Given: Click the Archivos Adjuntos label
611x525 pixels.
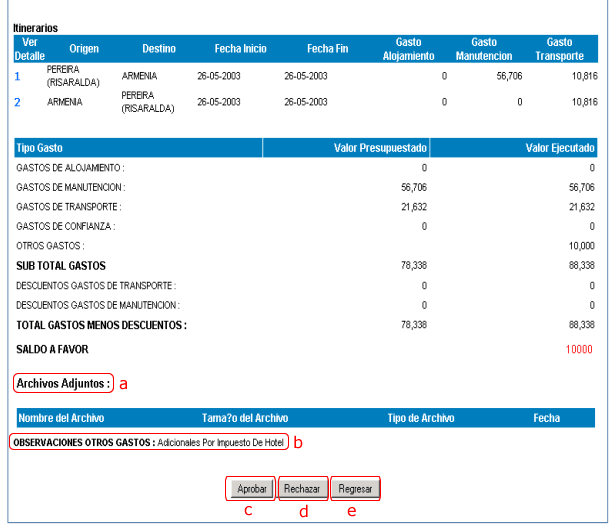Looking at the screenshot, I should click(x=63, y=382).
